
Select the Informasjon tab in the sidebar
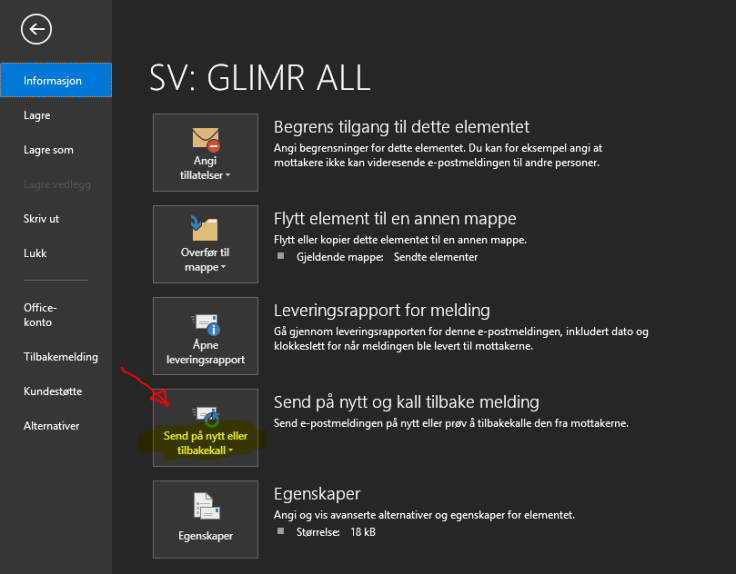[53, 80]
